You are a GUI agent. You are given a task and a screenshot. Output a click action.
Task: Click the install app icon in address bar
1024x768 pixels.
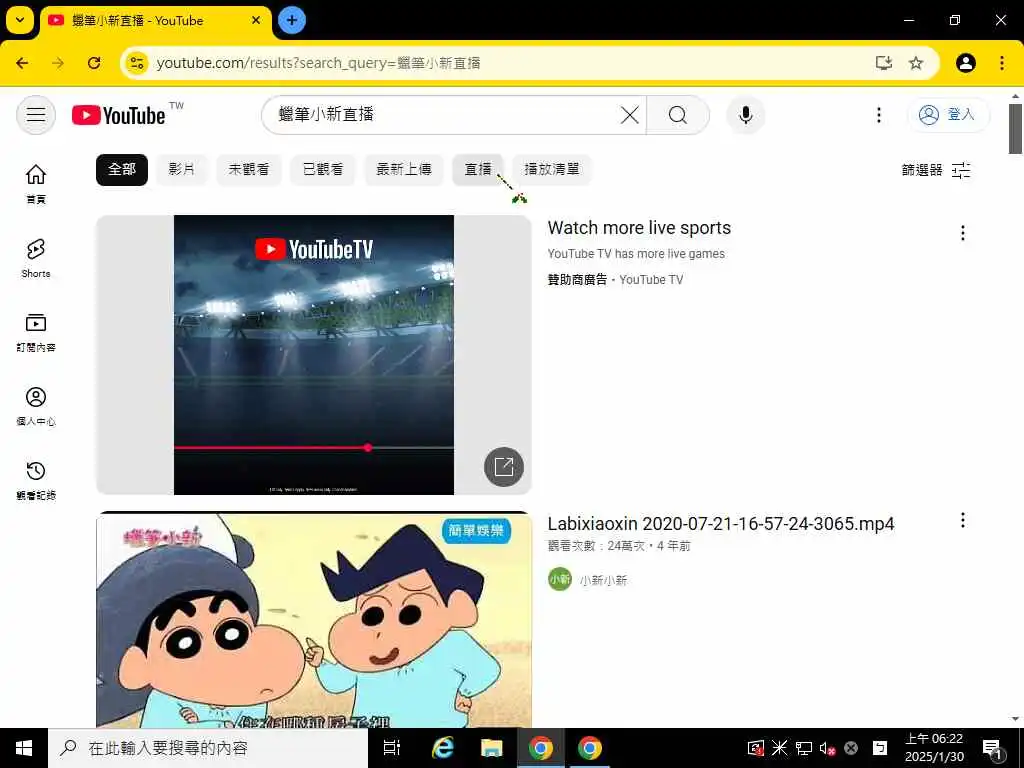pyautogui.click(x=884, y=63)
